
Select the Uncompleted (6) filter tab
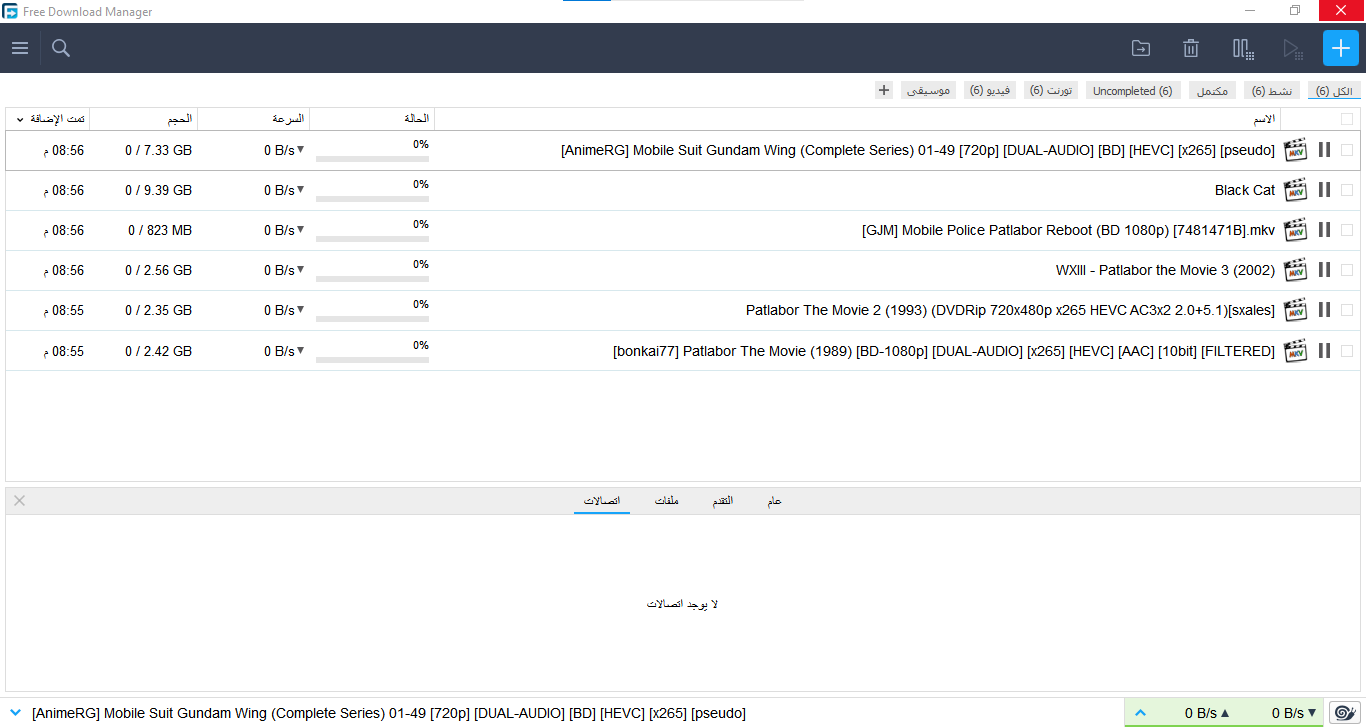tap(1132, 91)
